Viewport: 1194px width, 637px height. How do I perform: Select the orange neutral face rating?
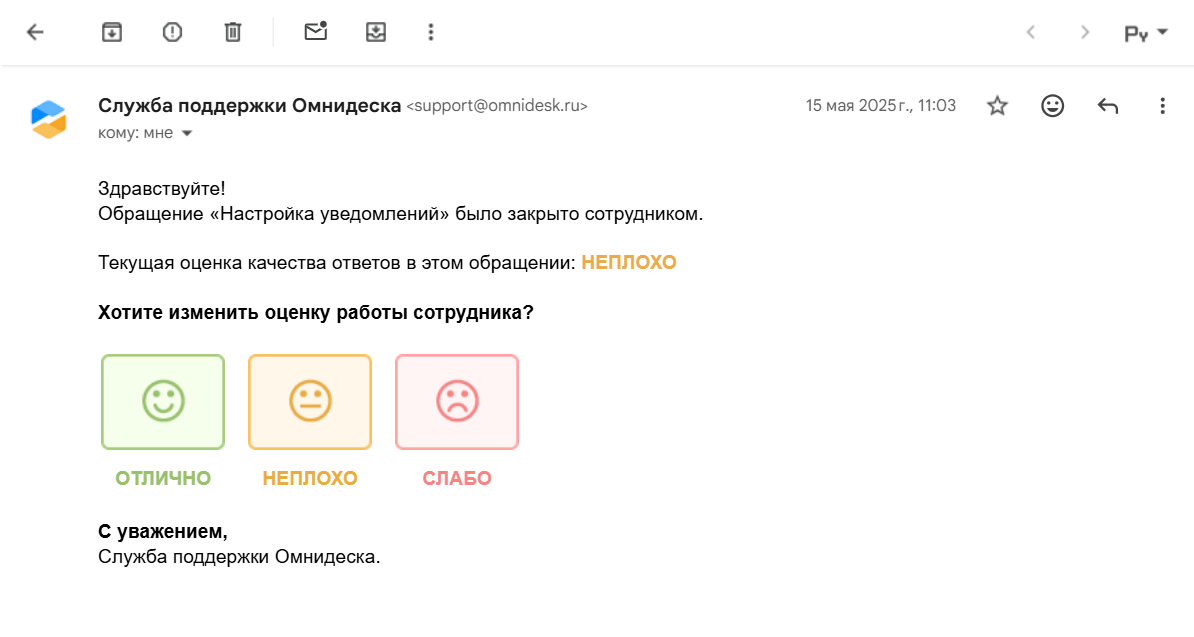pyautogui.click(x=310, y=402)
